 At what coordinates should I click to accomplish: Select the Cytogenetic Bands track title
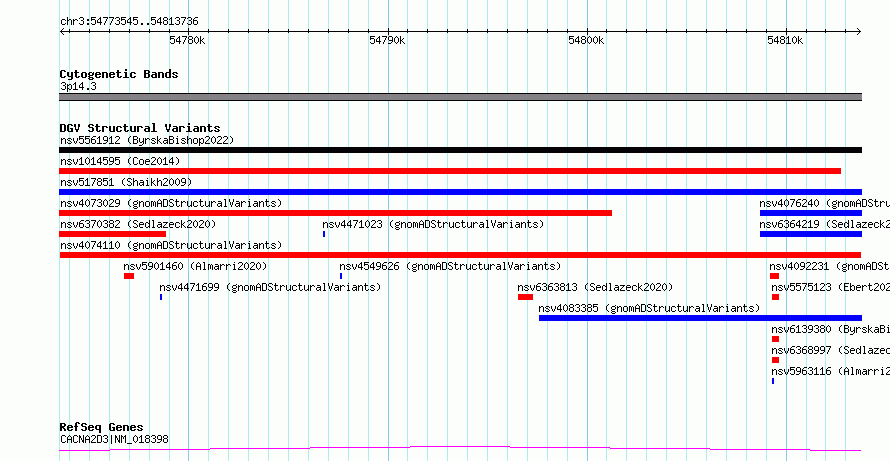(119, 74)
